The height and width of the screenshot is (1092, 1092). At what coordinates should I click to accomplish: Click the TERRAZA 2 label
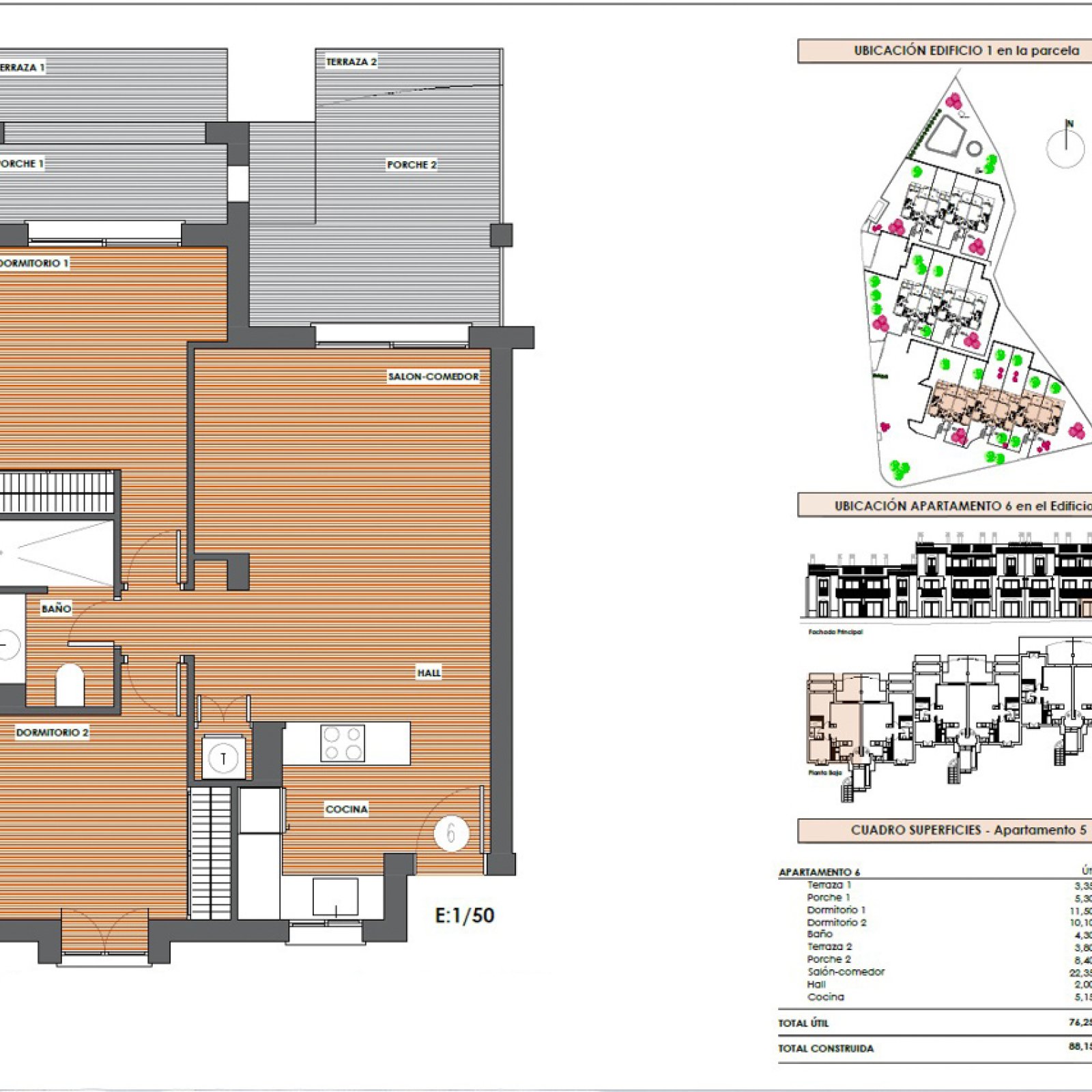point(351,61)
